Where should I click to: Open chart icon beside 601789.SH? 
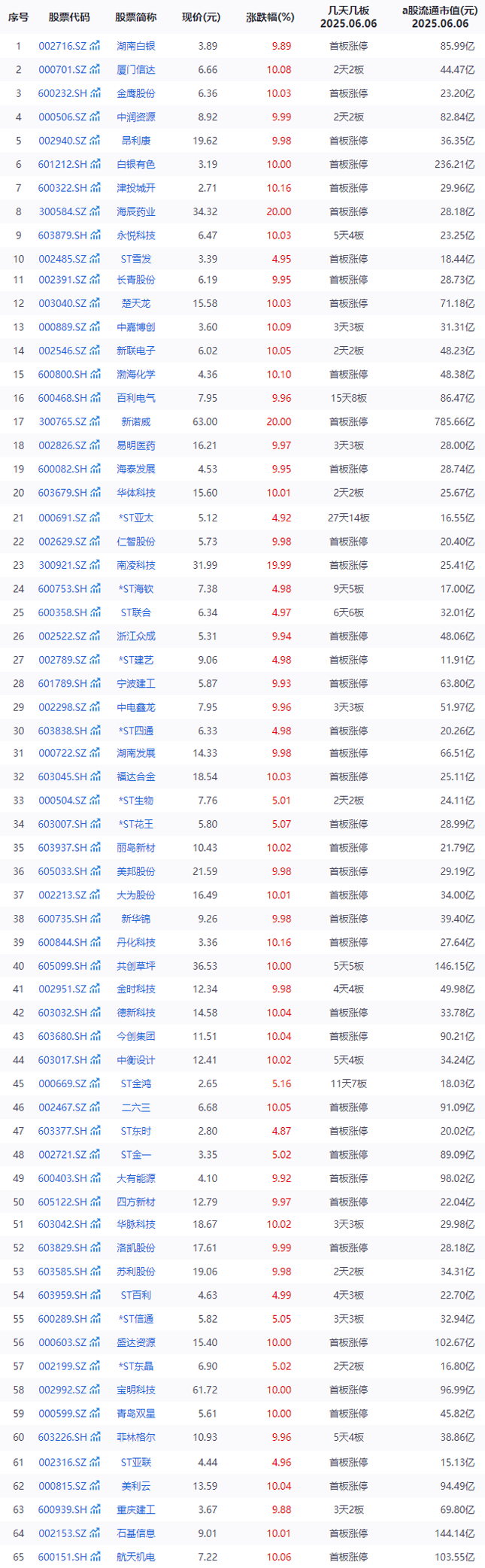coord(95,683)
